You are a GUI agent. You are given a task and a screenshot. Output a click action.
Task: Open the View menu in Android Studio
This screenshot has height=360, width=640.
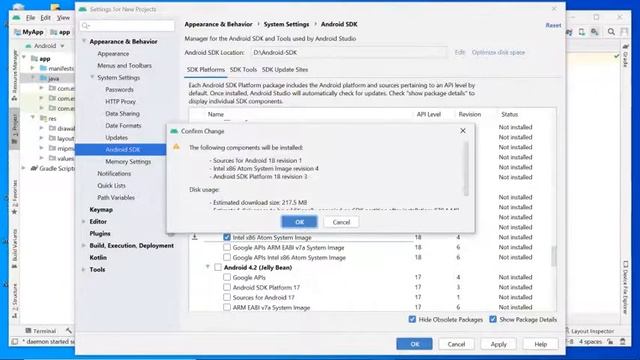(63, 18)
